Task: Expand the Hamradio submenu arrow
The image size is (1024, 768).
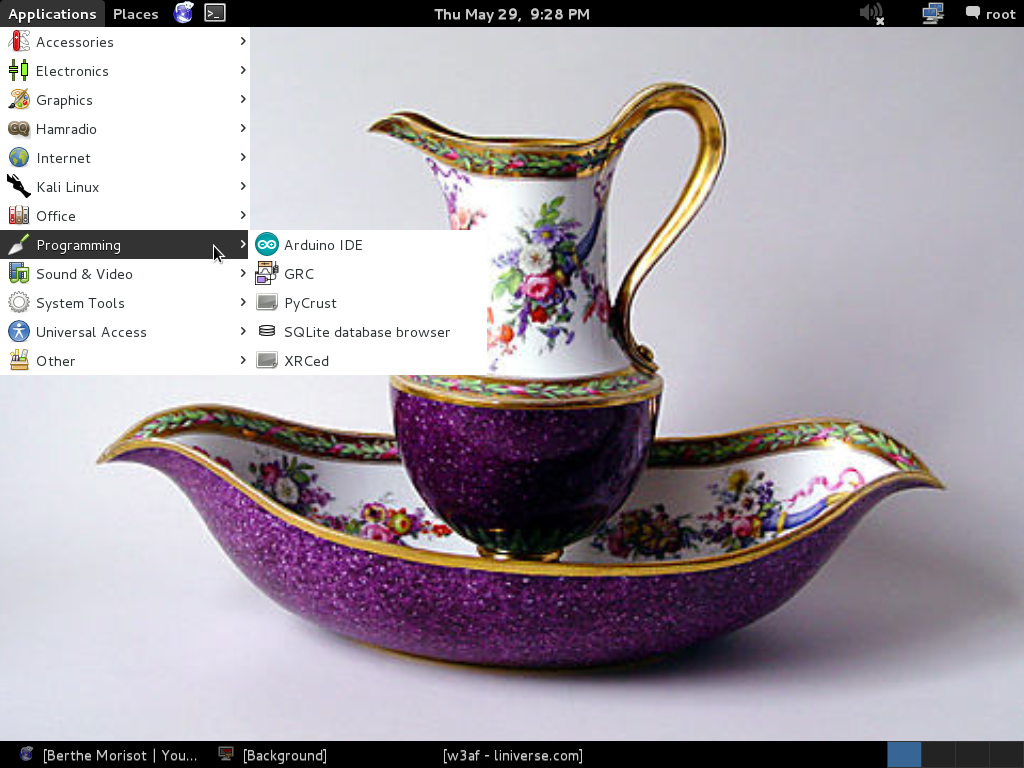Action: click(242, 128)
